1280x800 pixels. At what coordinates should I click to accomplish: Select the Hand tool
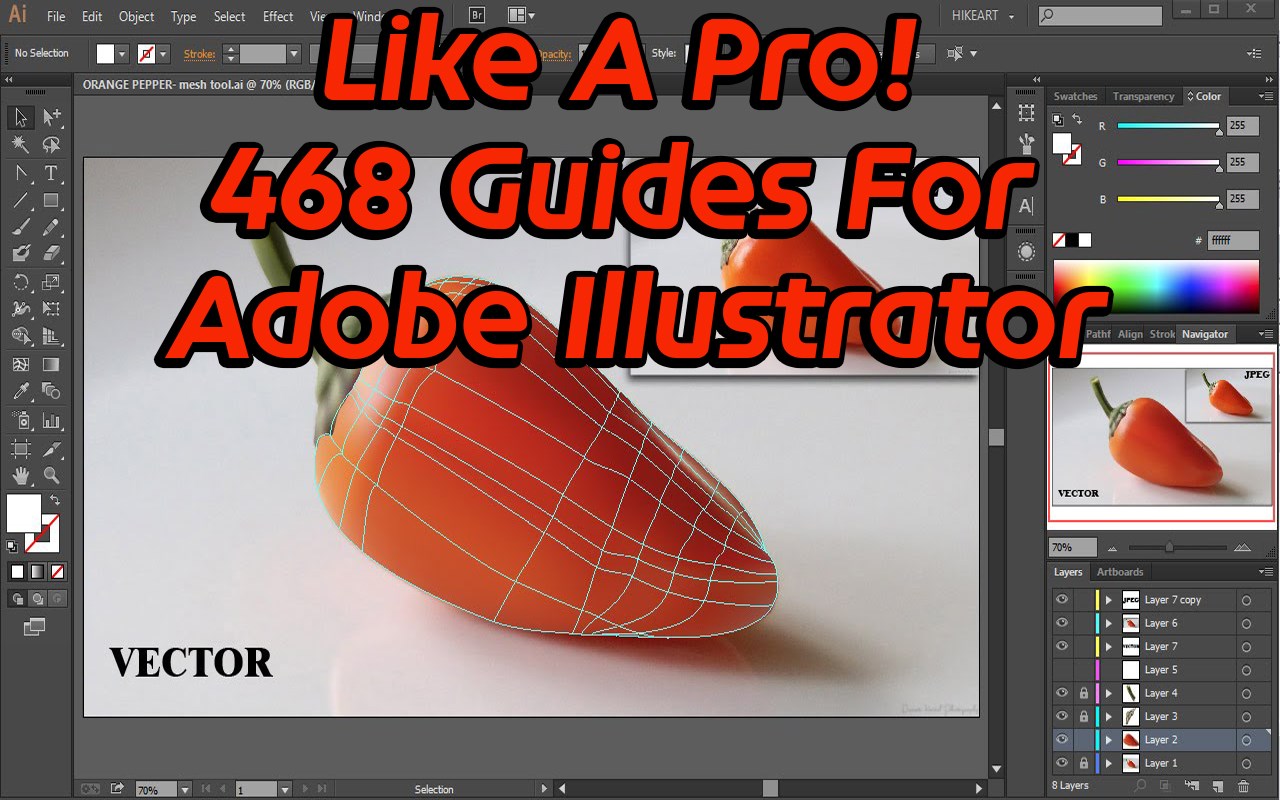point(21,475)
